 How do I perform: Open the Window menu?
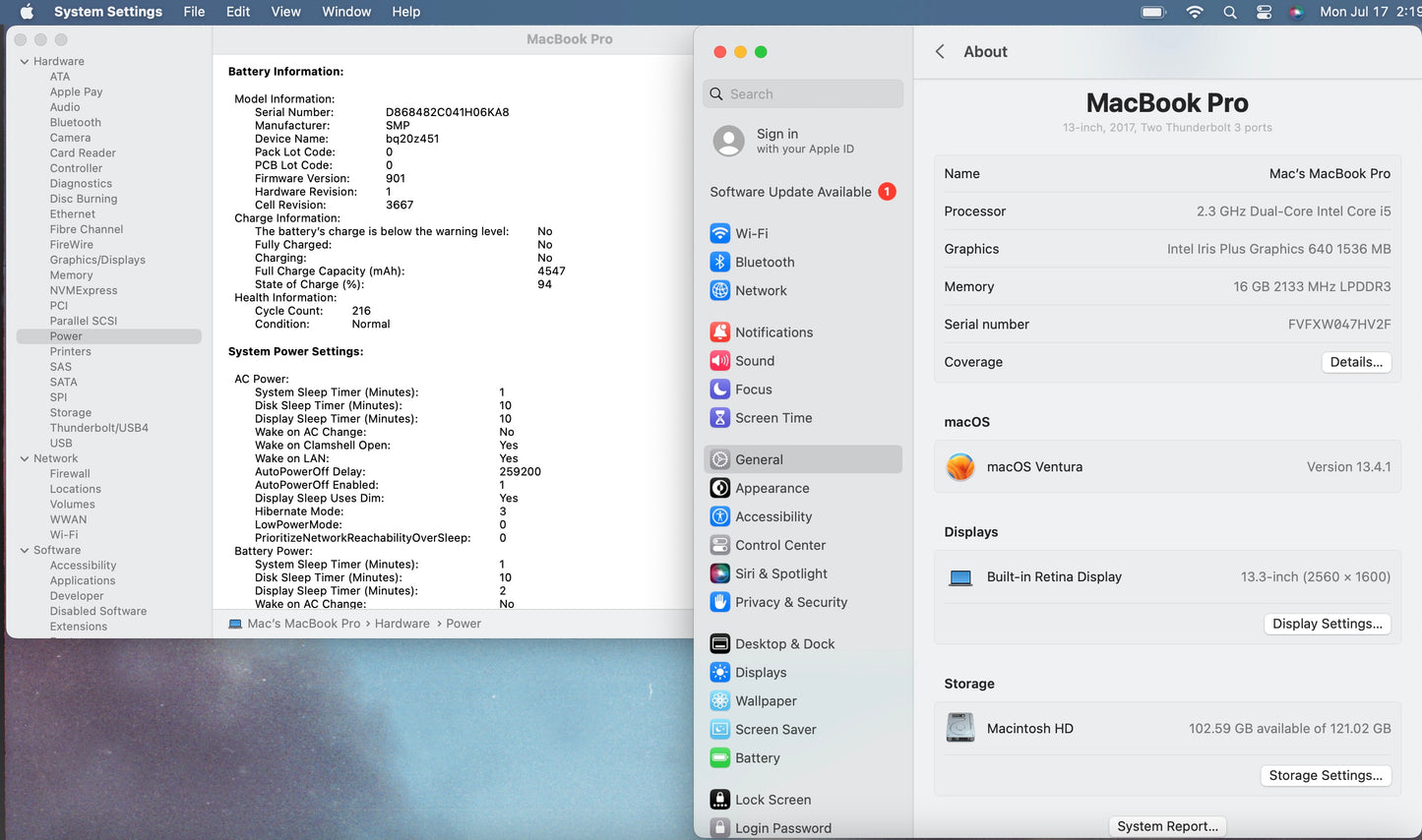346,12
